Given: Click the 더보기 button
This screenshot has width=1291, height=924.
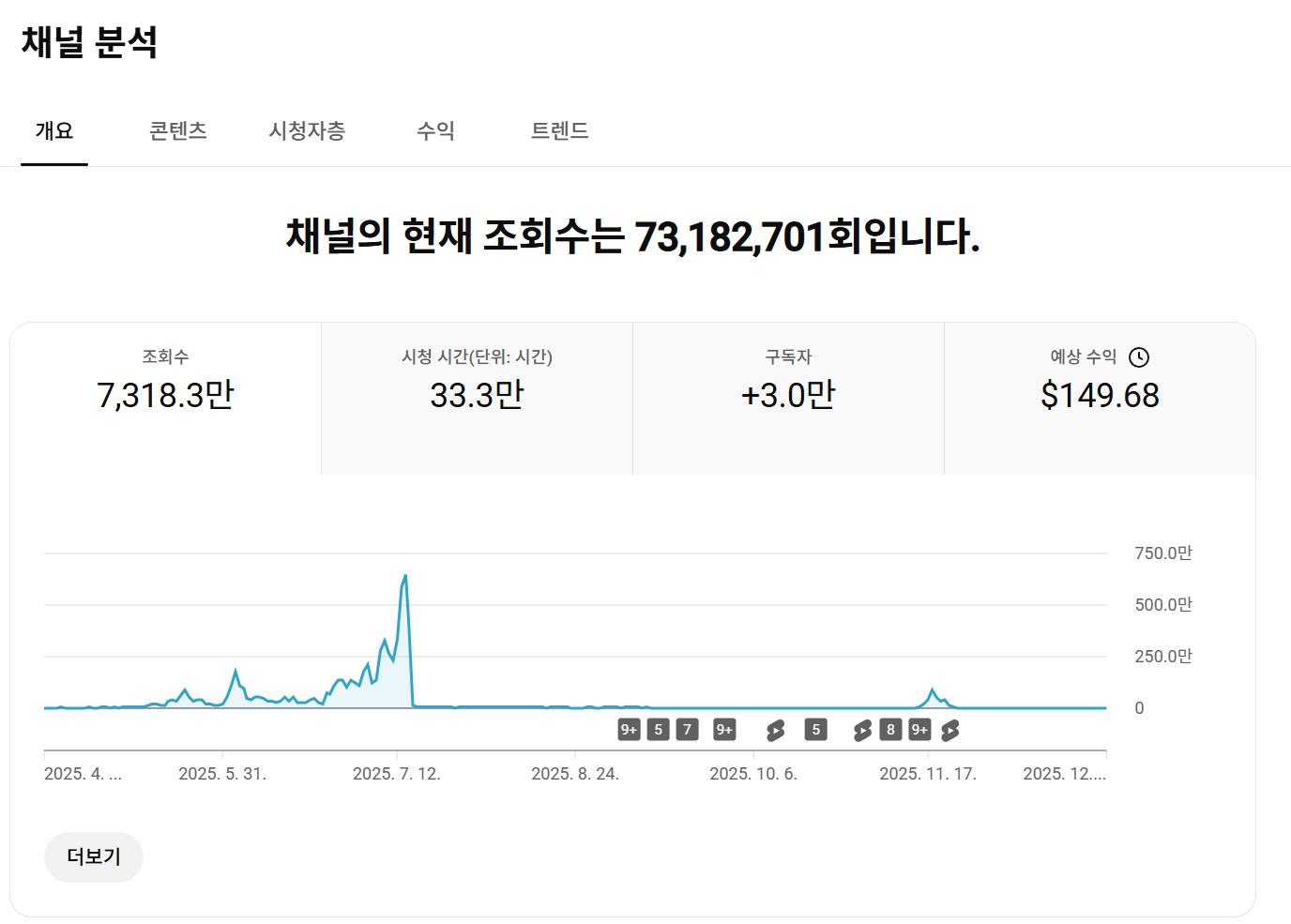Looking at the screenshot, I should (94, 856).
